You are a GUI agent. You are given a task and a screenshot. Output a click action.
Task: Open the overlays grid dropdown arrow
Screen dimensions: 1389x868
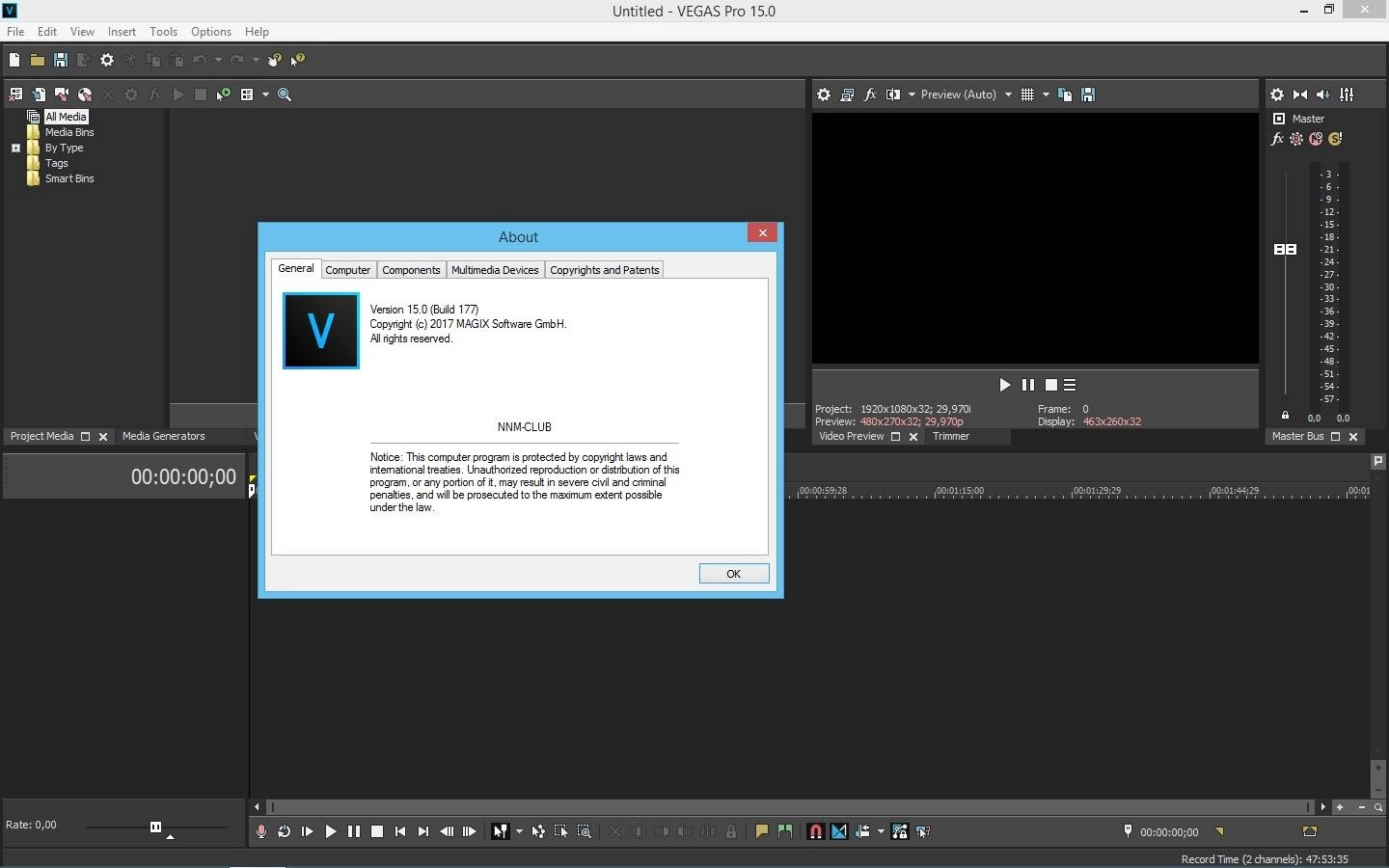click(x=1046, y=95)
